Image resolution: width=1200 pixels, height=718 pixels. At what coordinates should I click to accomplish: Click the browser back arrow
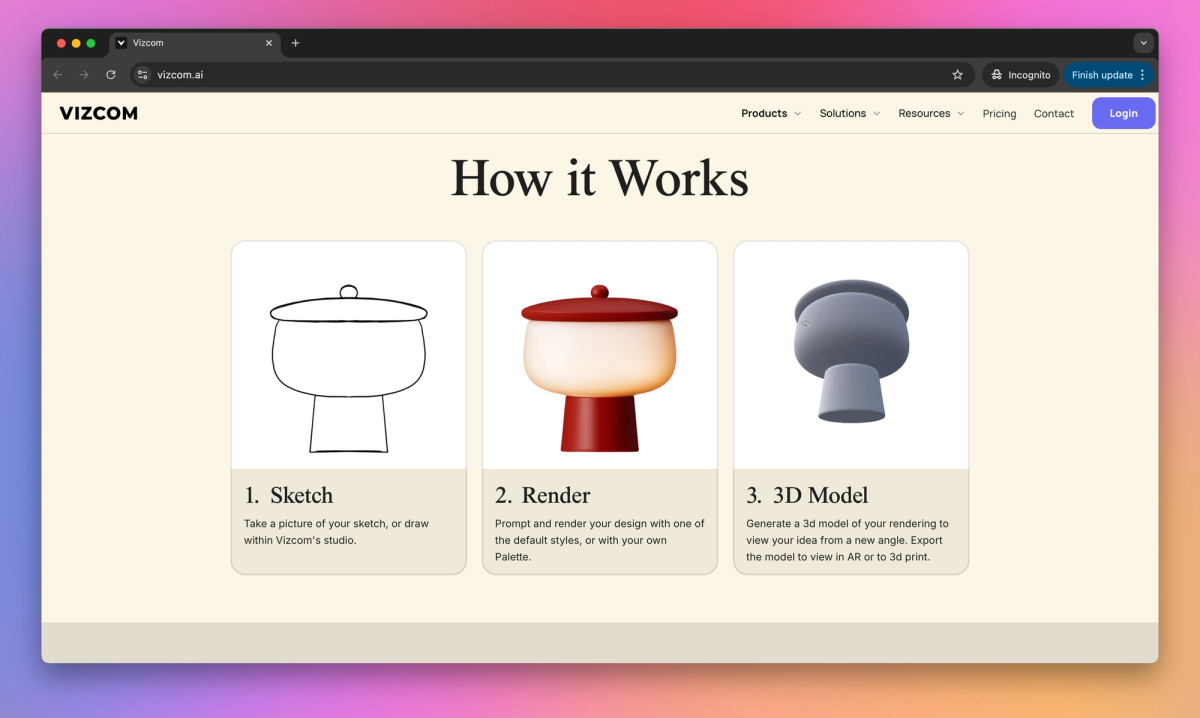57,75
